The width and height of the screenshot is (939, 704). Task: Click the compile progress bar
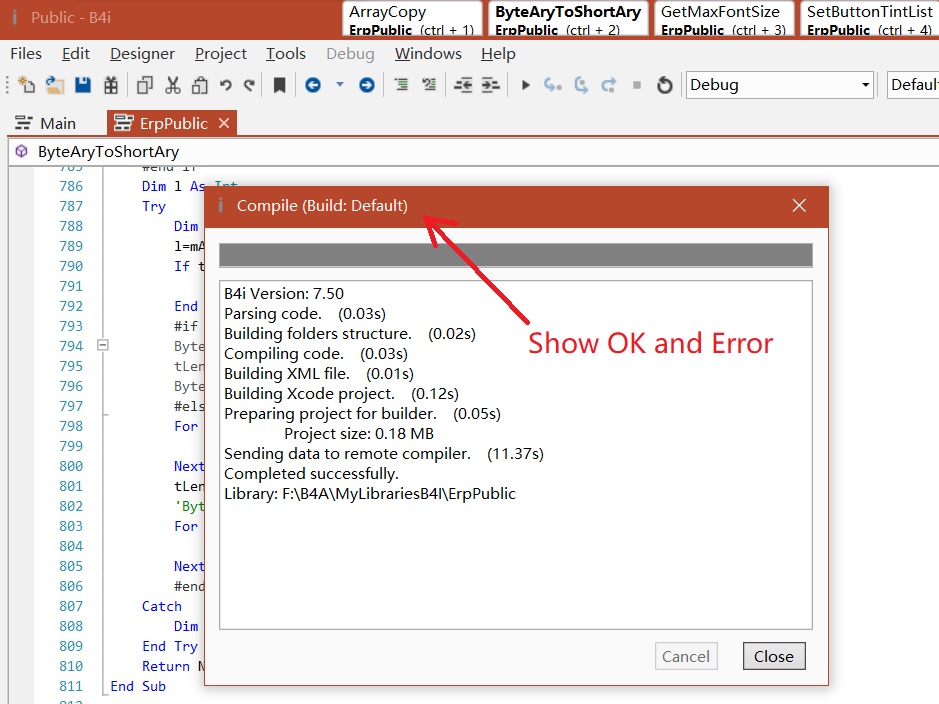click(x=516, y=255)
